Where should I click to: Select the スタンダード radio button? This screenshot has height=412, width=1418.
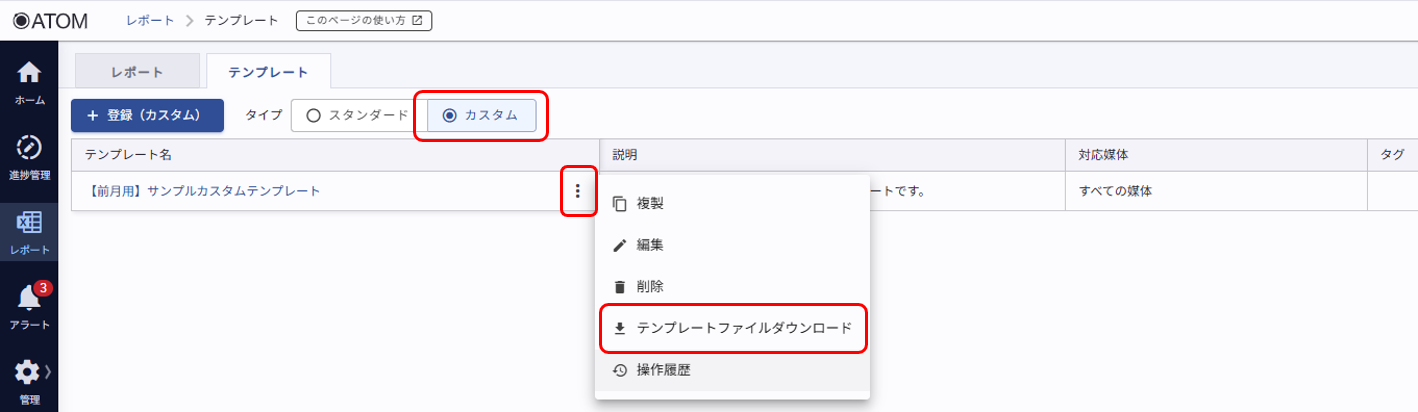[x=313, y=115]
